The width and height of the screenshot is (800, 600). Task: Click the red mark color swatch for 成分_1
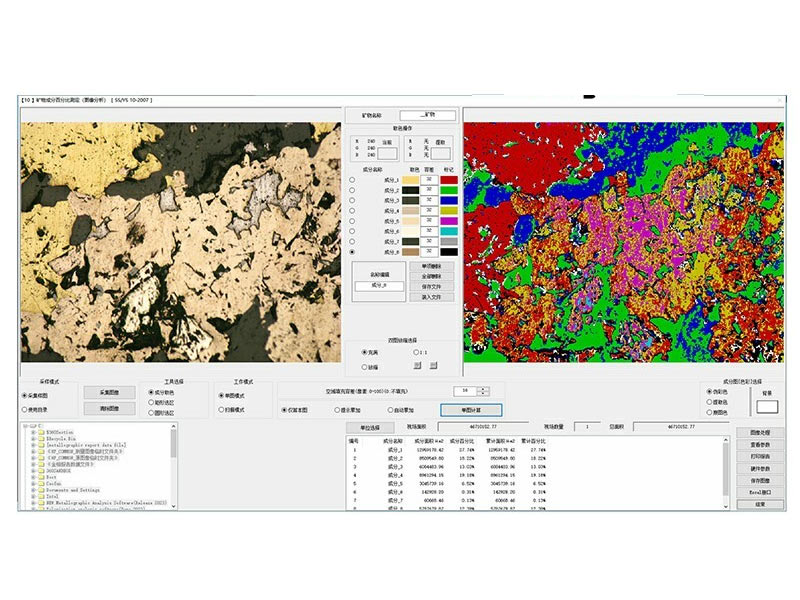coord(449,180)
